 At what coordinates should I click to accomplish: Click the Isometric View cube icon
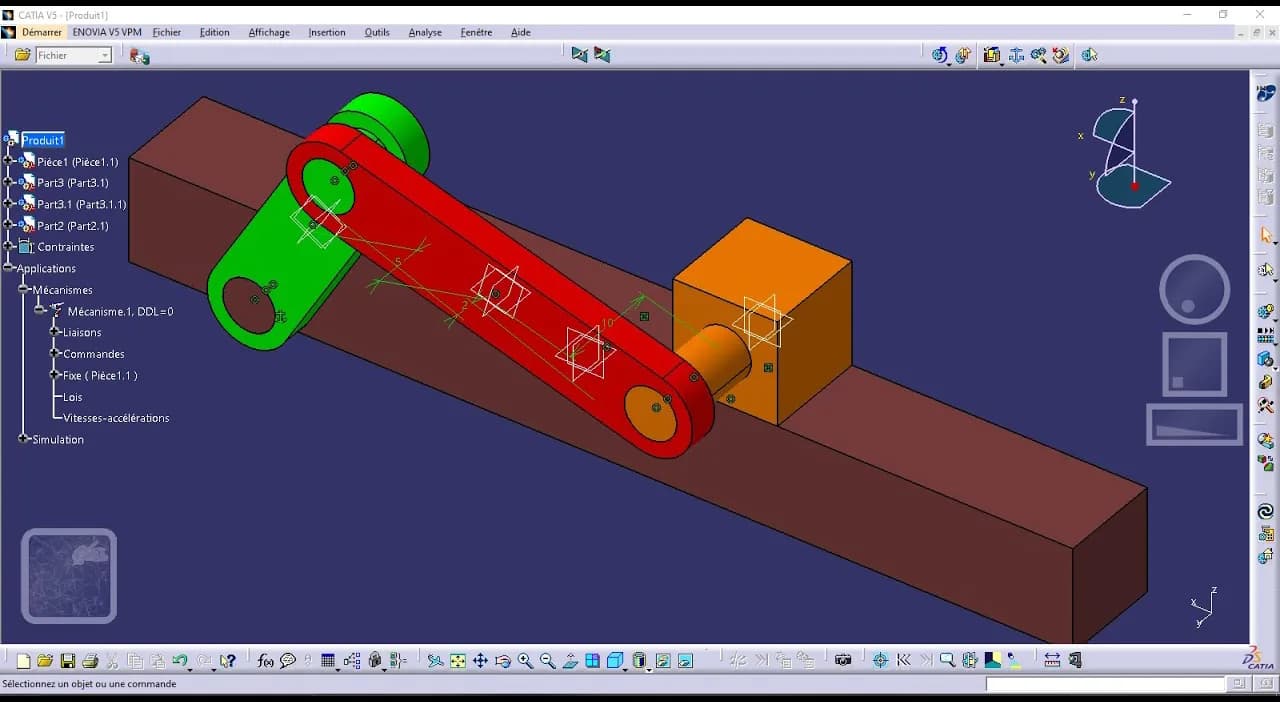[x=615, y=661]
